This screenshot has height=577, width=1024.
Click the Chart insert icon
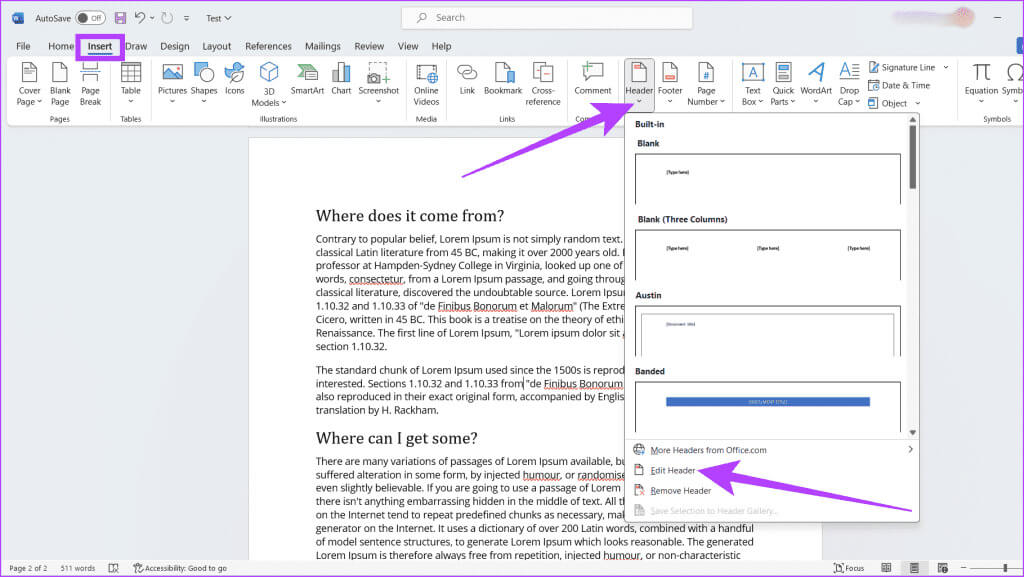tap(341, 82)
